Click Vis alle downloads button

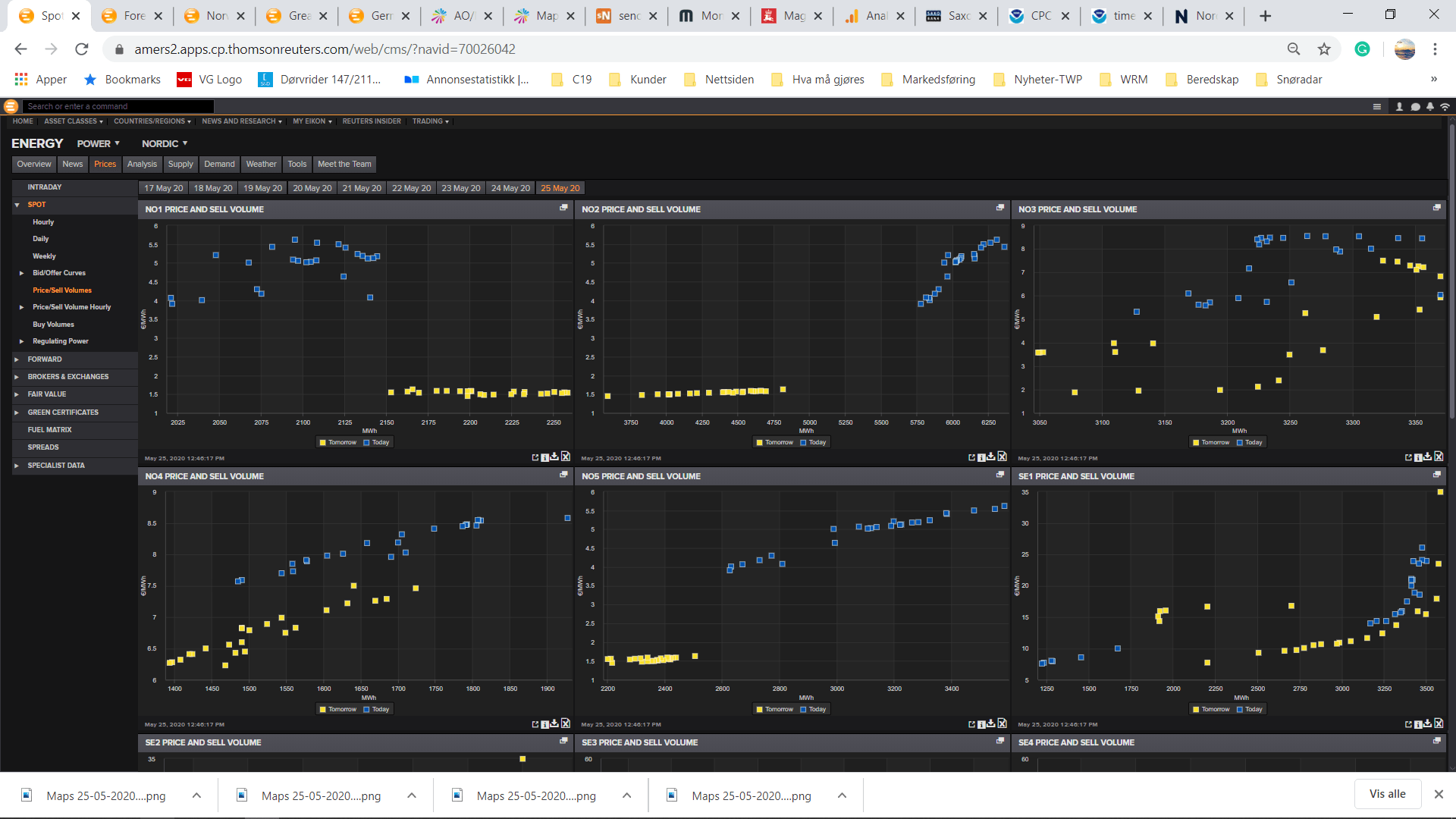click(1387, 794)
